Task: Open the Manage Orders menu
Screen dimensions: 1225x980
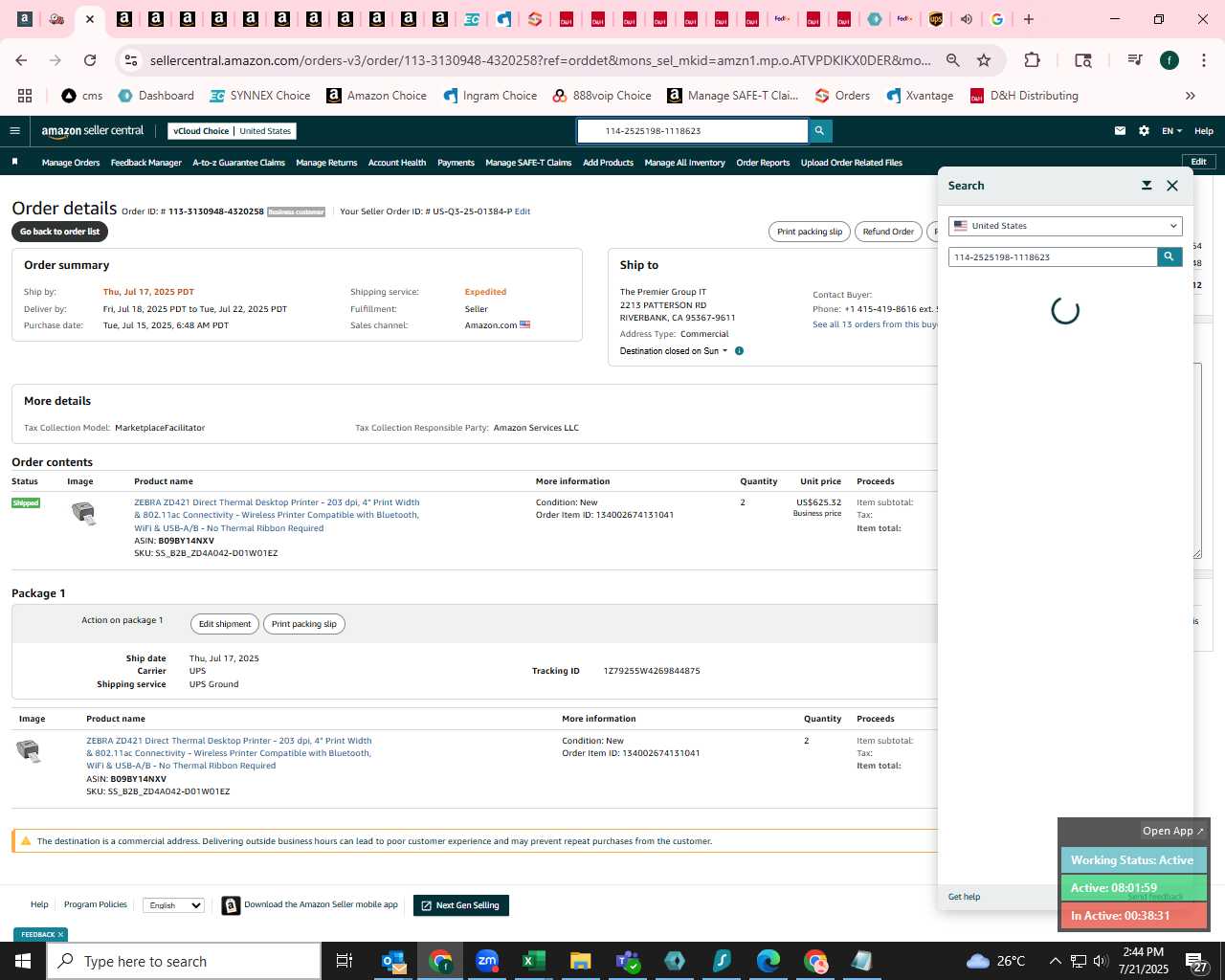Action: click(71, 163)
